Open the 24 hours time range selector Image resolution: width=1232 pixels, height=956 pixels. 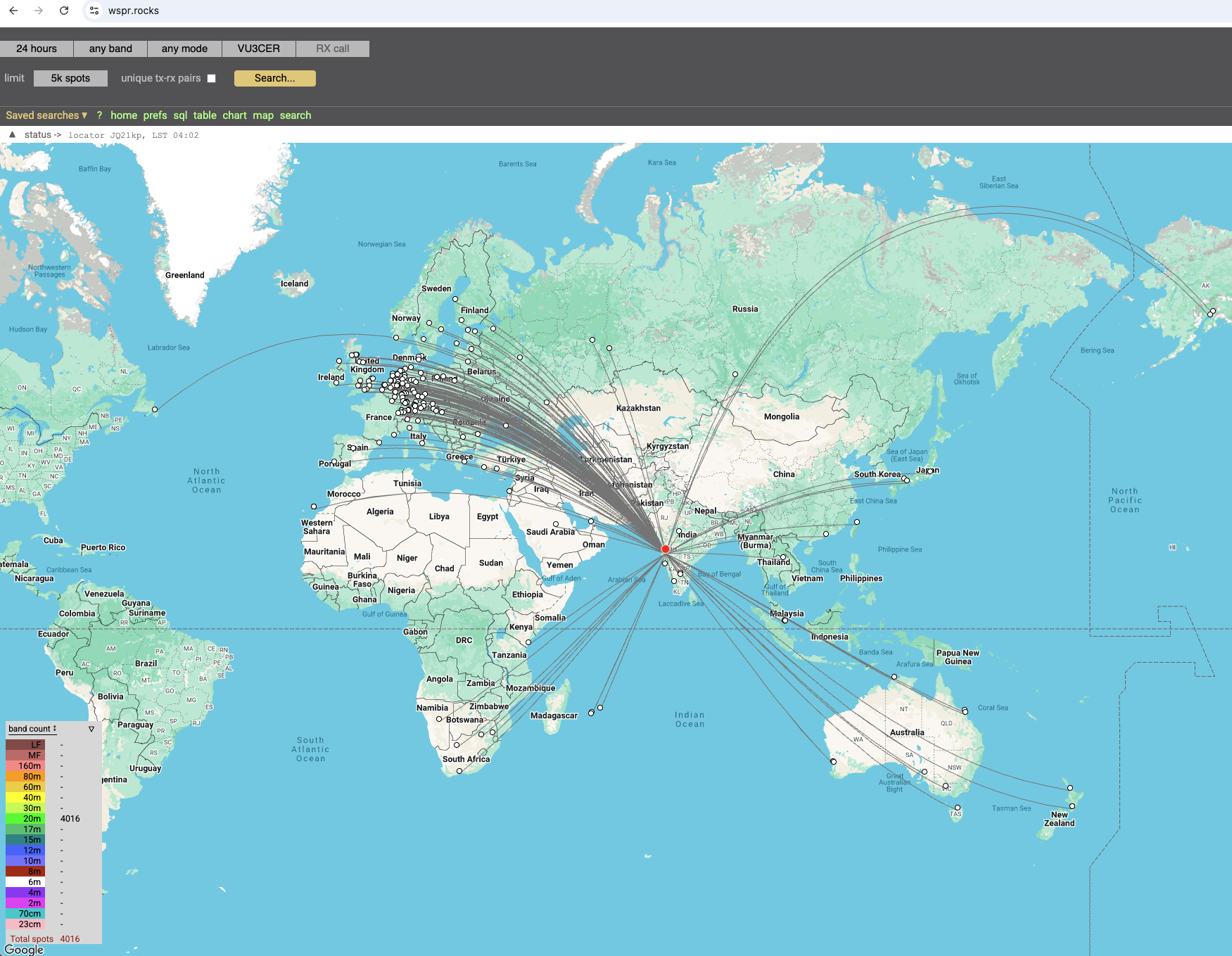coord(37,49)
